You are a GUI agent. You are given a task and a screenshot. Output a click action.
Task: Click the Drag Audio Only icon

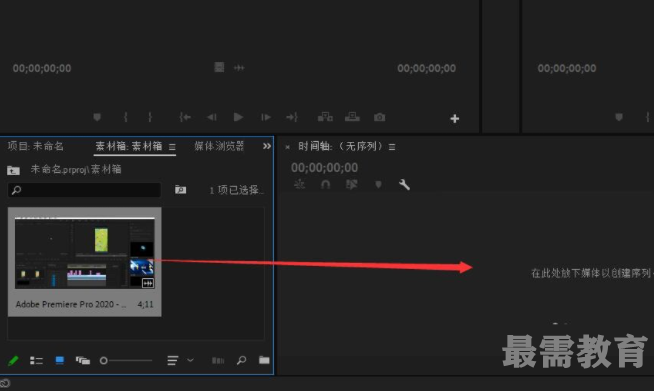[239, 68]
